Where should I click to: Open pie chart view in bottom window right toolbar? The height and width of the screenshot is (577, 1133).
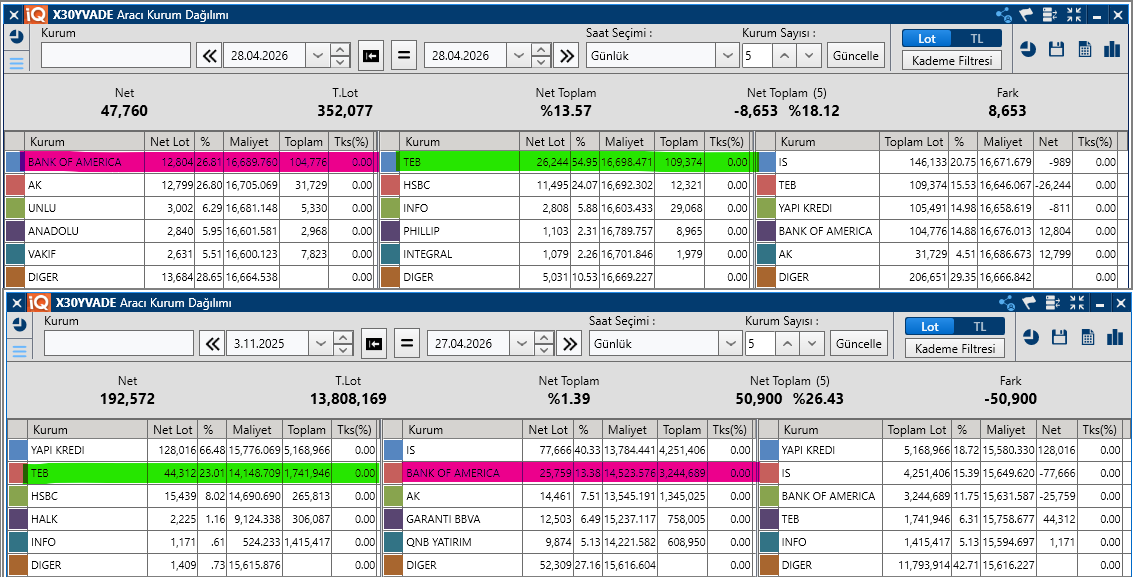click(1031, 337)
